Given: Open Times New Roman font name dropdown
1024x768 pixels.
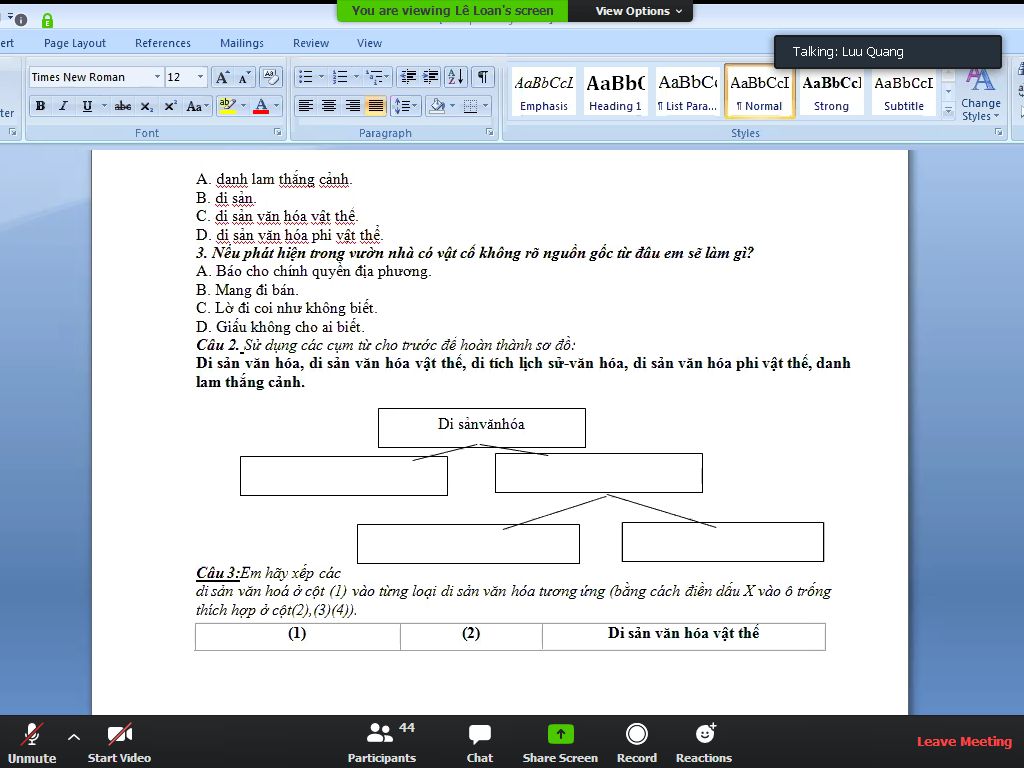Looking at the screenshot, I should (157, 77).
